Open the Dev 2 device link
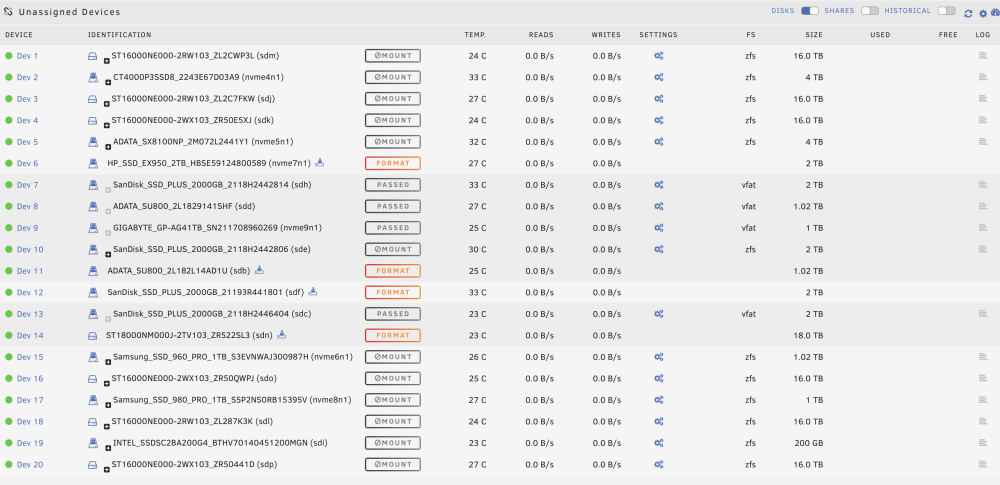 tap(27, 77)
